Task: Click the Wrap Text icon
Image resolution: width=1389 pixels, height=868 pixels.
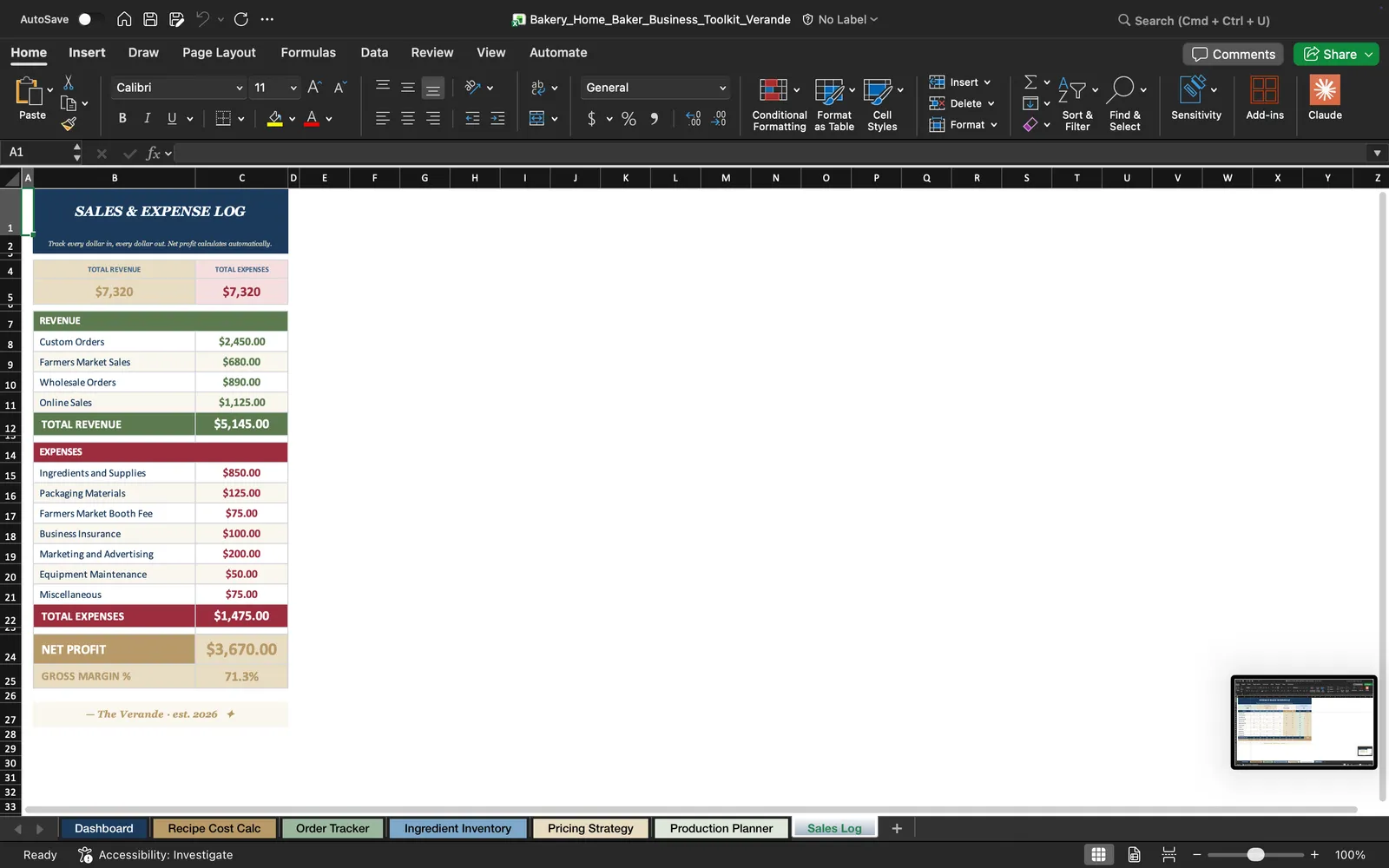Action: pyautogui.click(x=537, y=87)
